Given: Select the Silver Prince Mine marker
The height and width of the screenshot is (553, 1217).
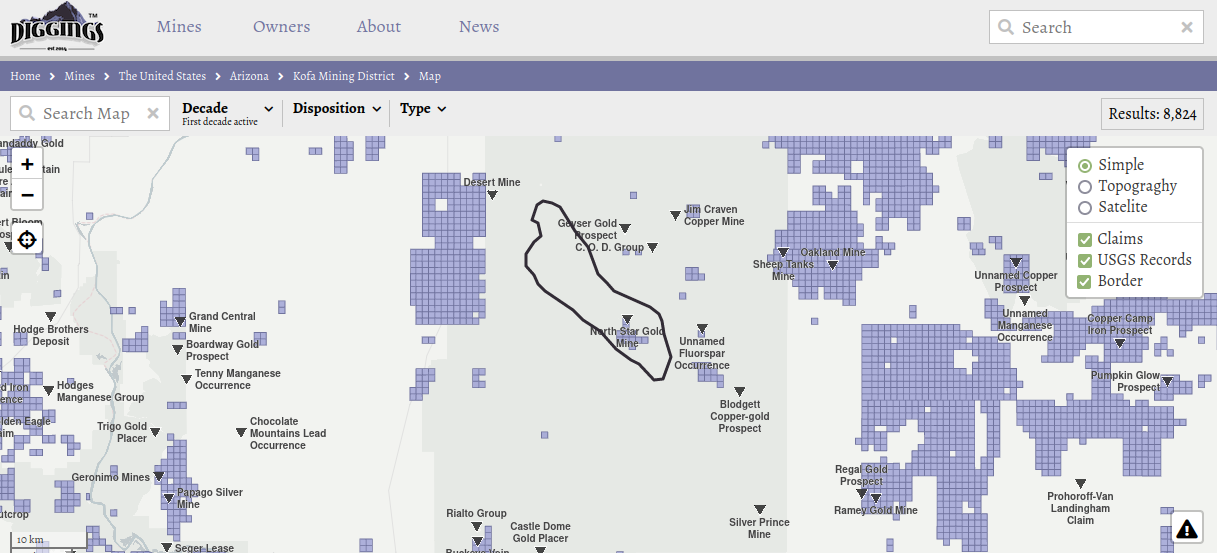Looking at the screenshot, I should tap(760, 509).
